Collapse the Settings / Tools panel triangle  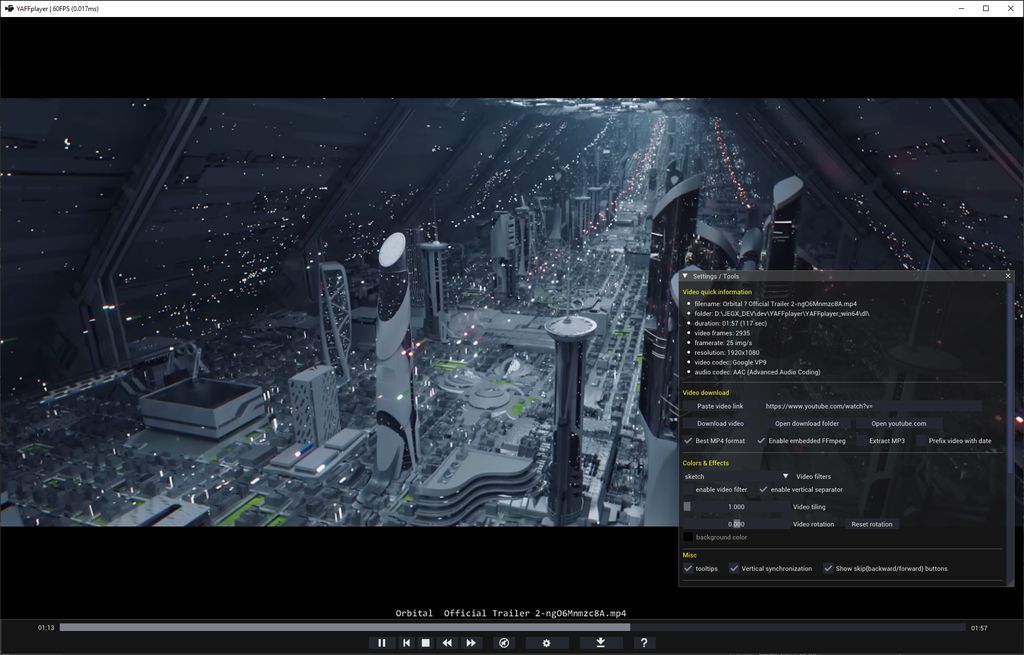685,276
